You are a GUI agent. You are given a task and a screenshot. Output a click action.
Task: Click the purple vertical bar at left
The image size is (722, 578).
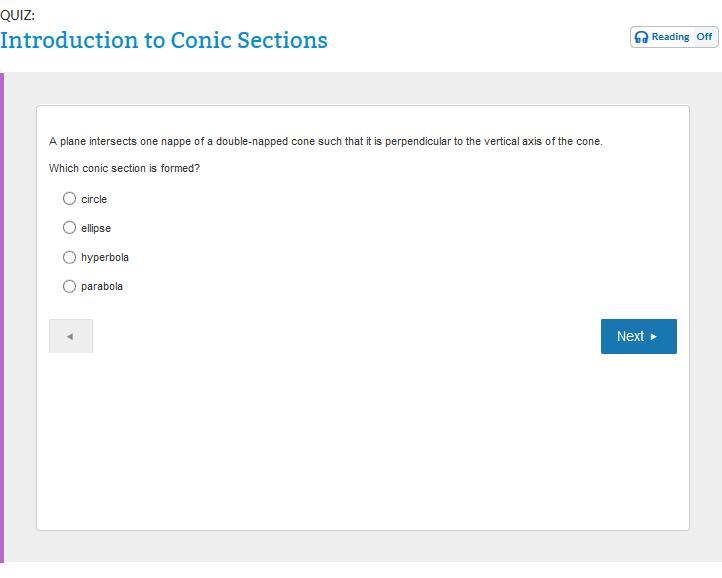click(2, 320)
